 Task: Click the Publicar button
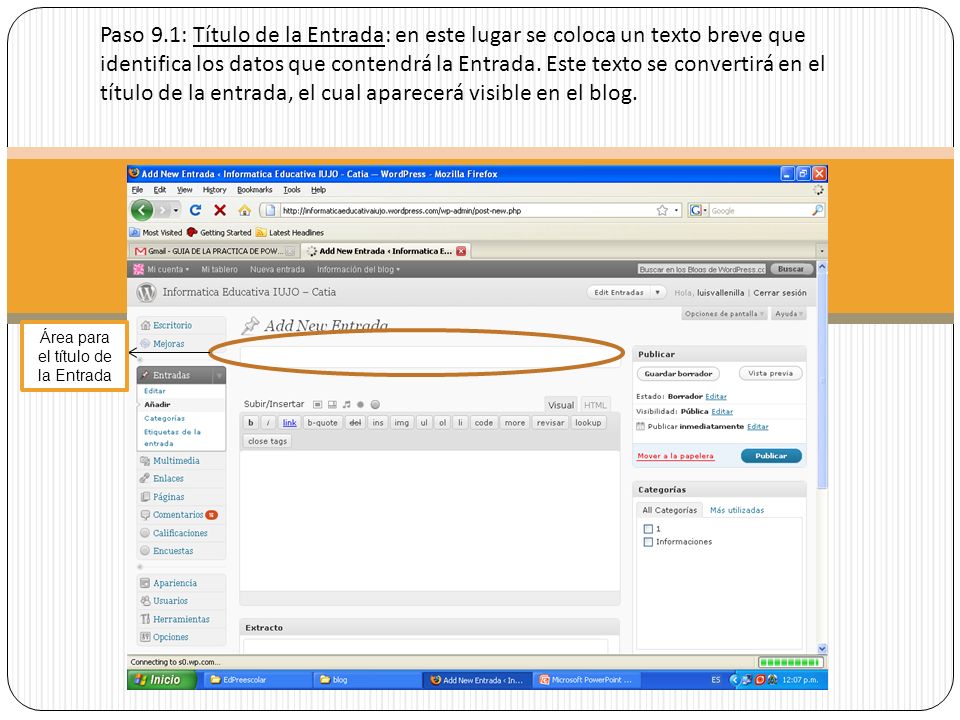771,456
